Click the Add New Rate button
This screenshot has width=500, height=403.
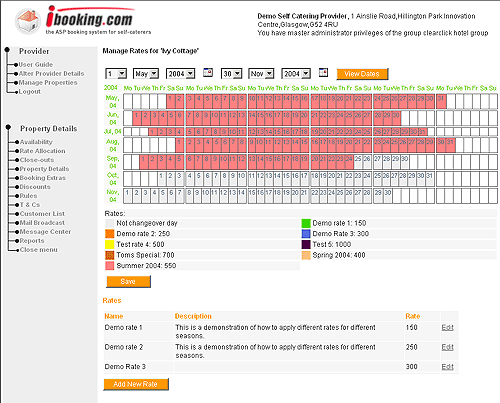[136, 384]
